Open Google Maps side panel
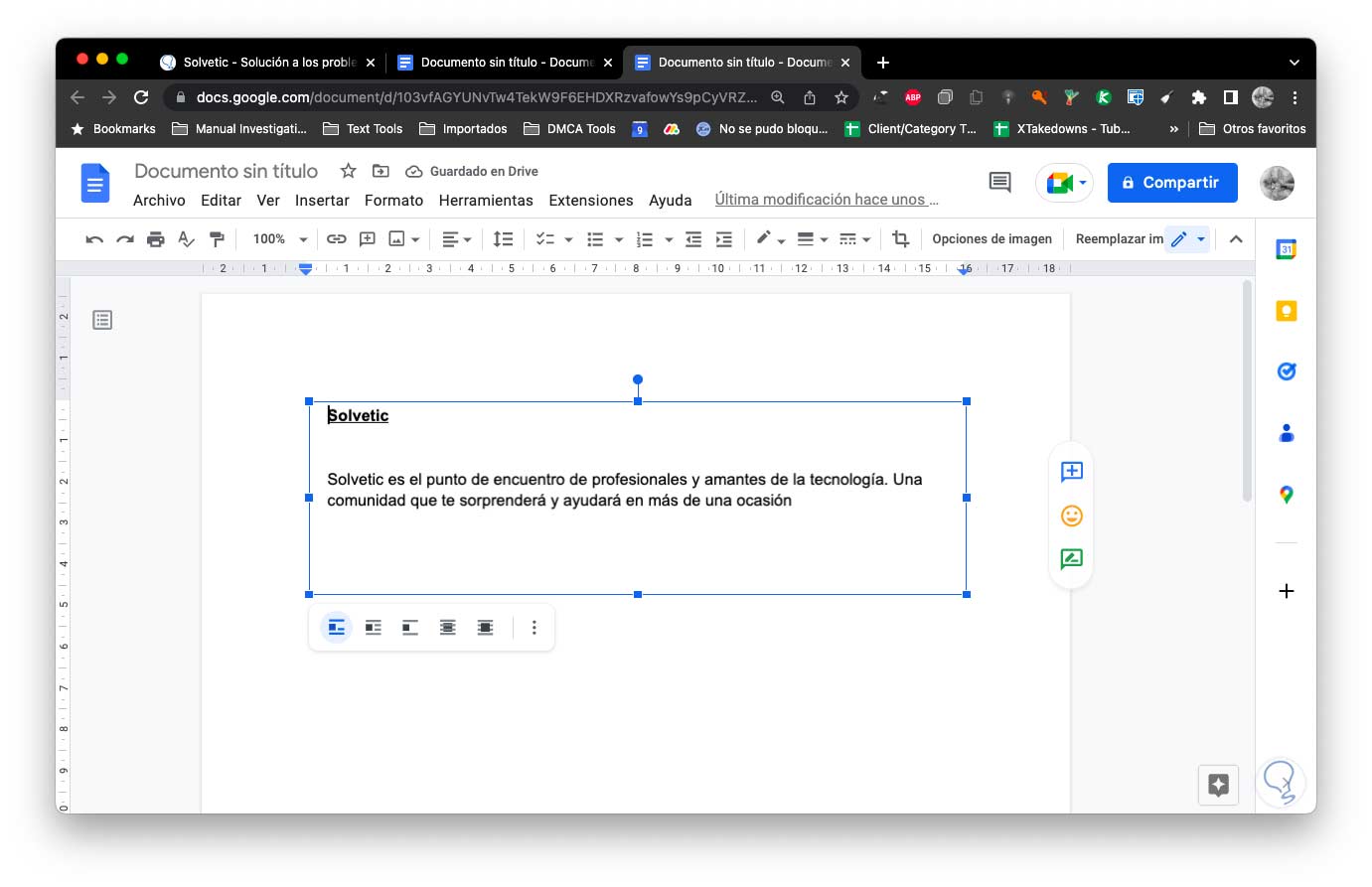The height and width of the screenshot is (887, 1372). point(1286,494)
